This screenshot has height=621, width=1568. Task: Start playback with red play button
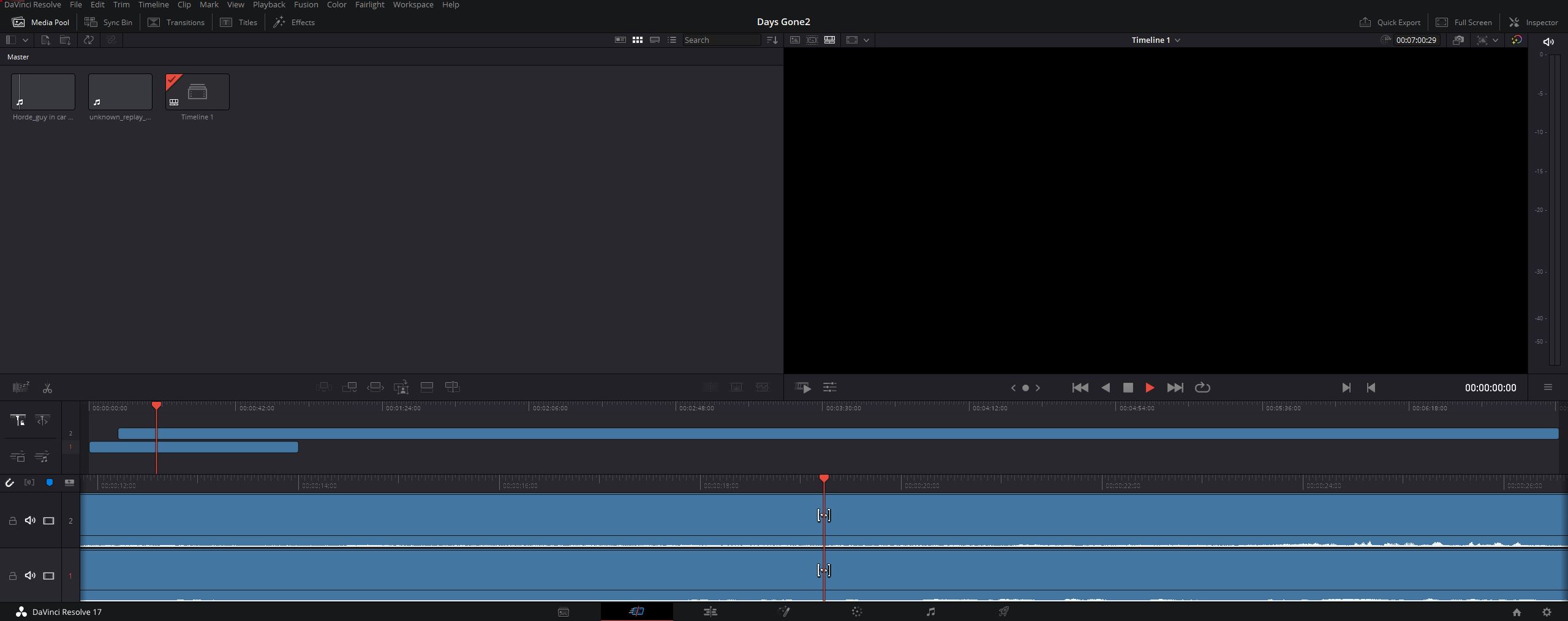coord(1150,388)
